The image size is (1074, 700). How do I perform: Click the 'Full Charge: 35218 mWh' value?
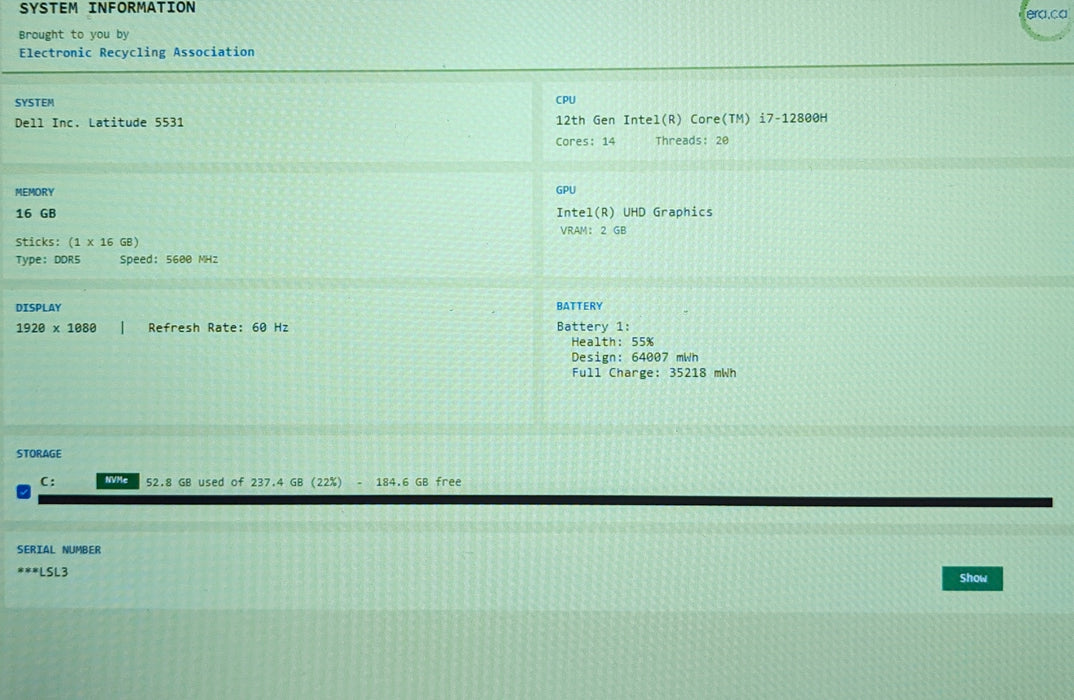[x=654, y=373]
